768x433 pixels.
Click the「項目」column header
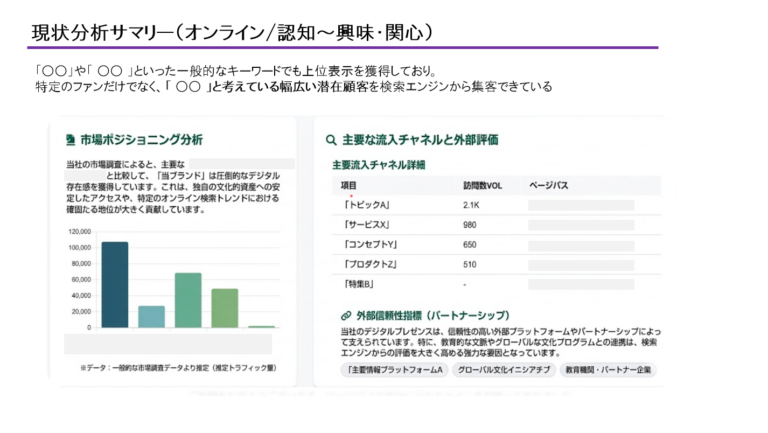click(349, 185)
